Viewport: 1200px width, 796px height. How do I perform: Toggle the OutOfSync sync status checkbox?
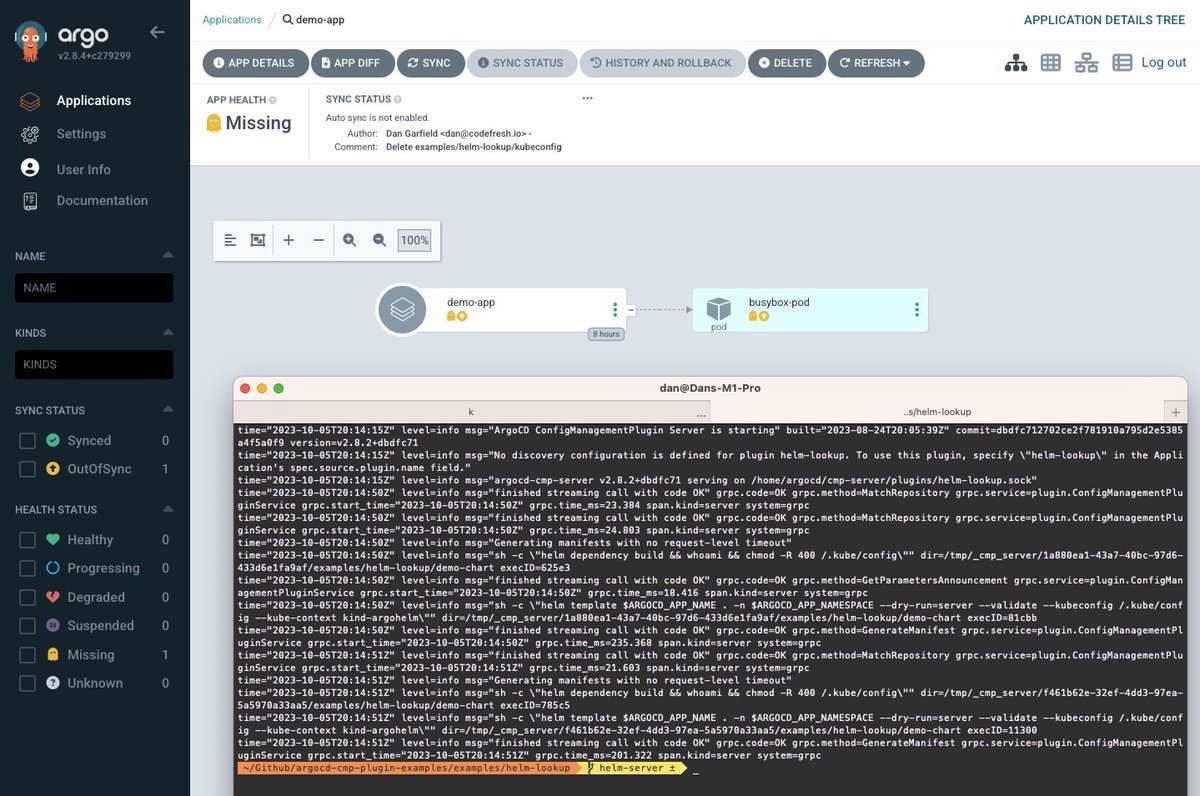click(x=28, y=469)
